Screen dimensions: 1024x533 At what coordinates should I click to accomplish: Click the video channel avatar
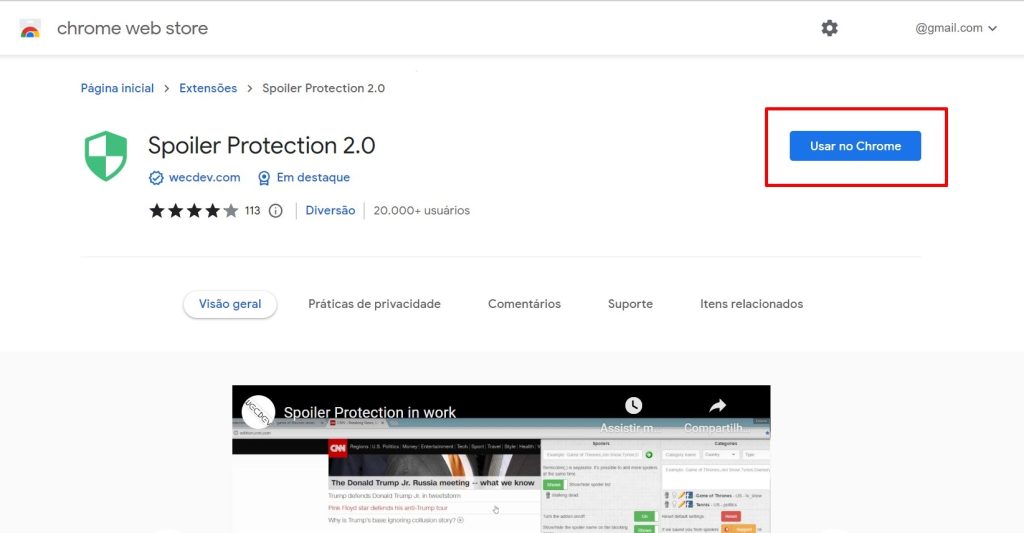(x=258, y=412)
